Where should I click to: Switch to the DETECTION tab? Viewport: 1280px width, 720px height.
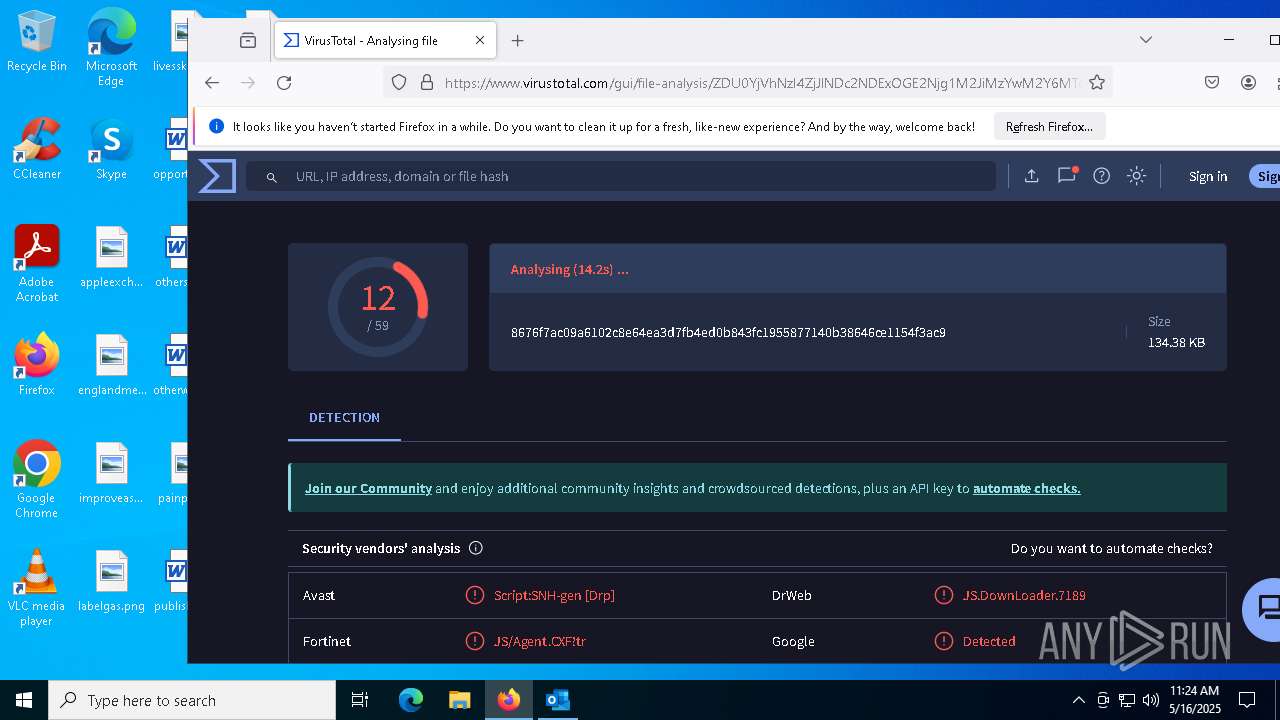click(x=344, y=418)
